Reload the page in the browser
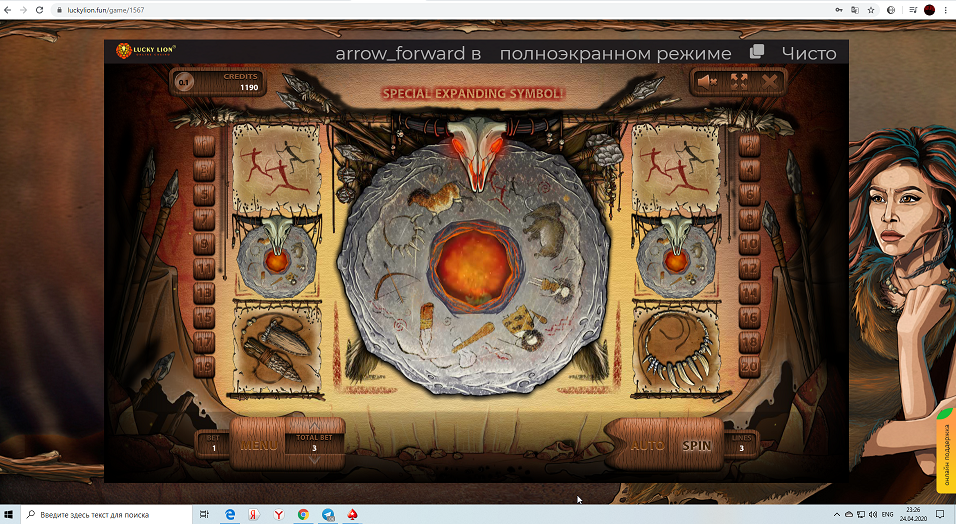Viewport: 956px width, 524px height. click(x=39, y=10)
